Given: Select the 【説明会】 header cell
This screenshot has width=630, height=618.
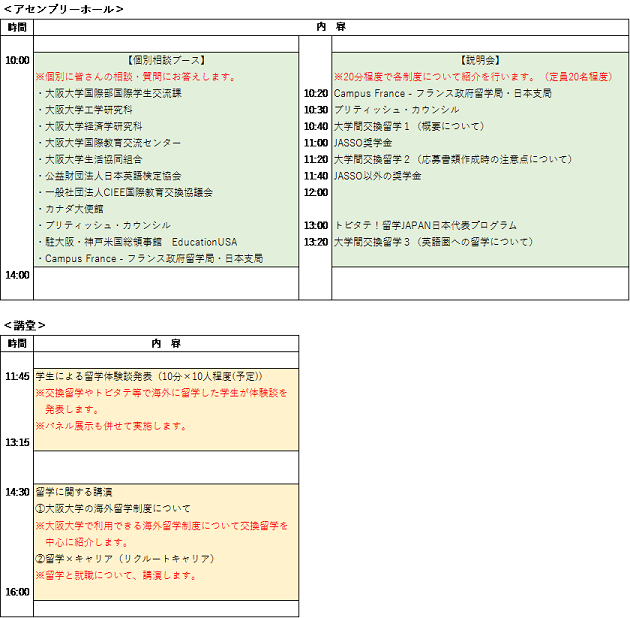Looking at the screenshot, I should pyautogui.click(x=480, y=60).
